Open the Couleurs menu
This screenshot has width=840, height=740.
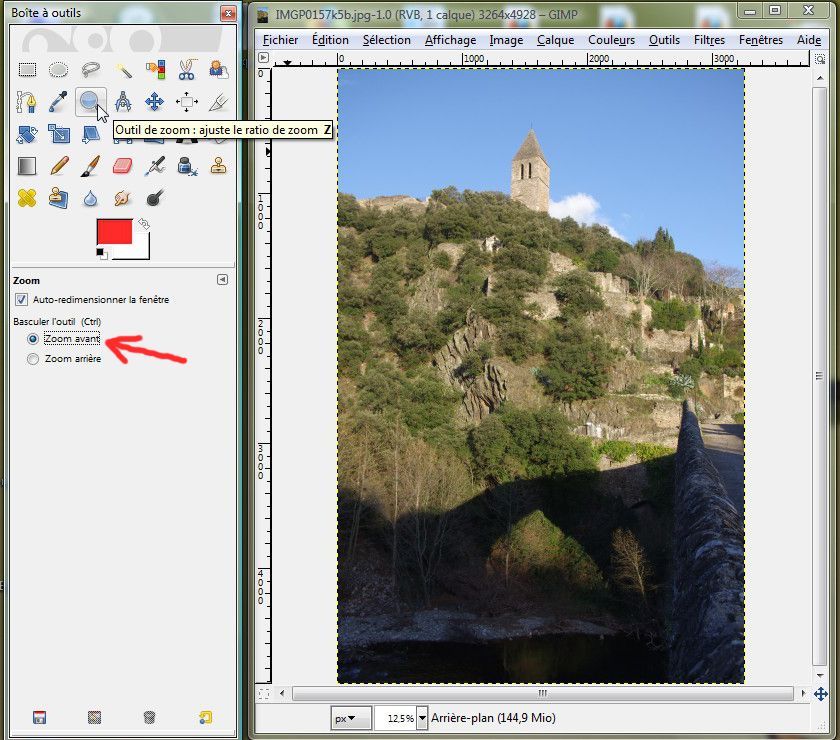pyautogui.click(x=611, y=40)
